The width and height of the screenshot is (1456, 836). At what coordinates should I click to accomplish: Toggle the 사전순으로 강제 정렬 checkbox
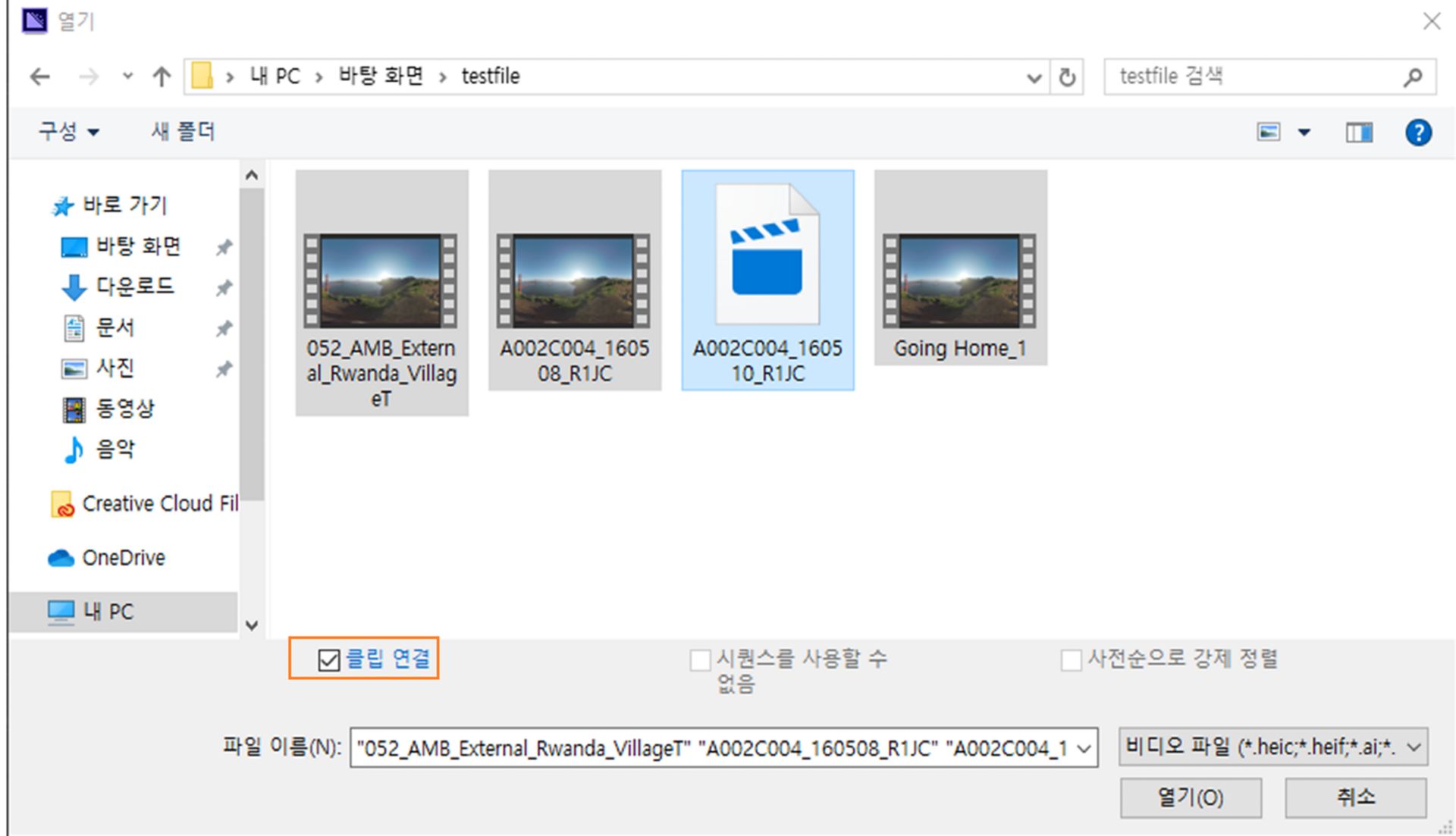click(1071, 660)
